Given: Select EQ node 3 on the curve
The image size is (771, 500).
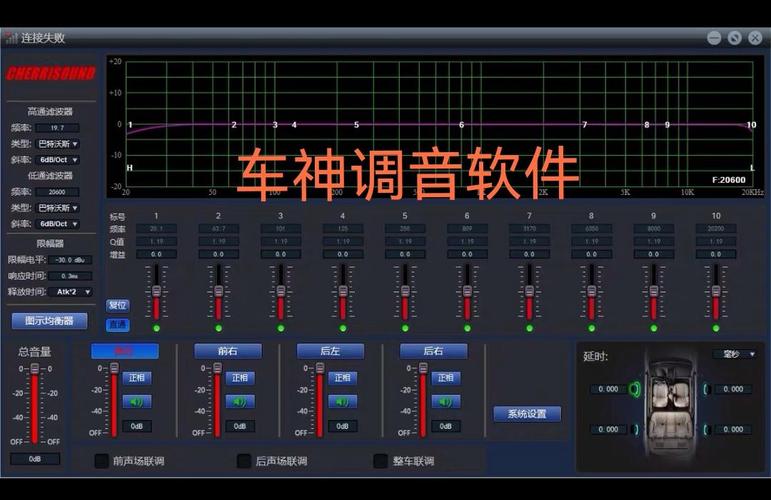Looking at the screenshot, I should [x=275, y=125].
